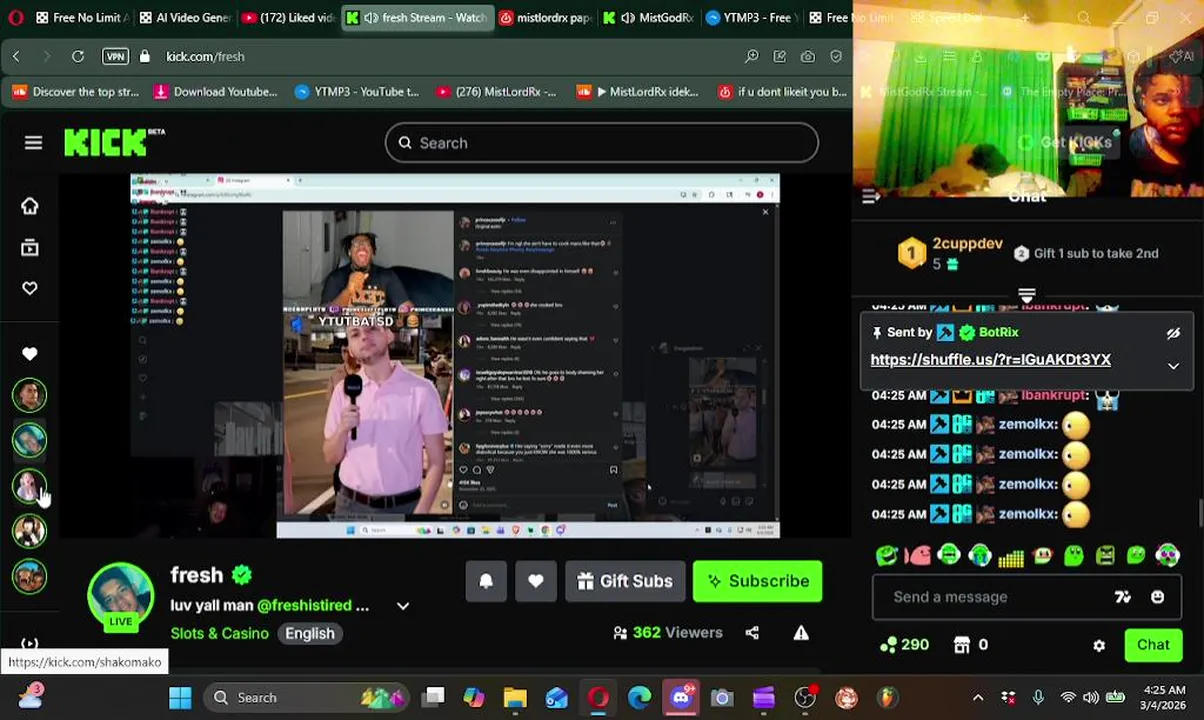Screen dimensions: 1204x720
Task: Switch to the mistlordrx pap tab
Action: pyautogui.click(x=545, y=18)
